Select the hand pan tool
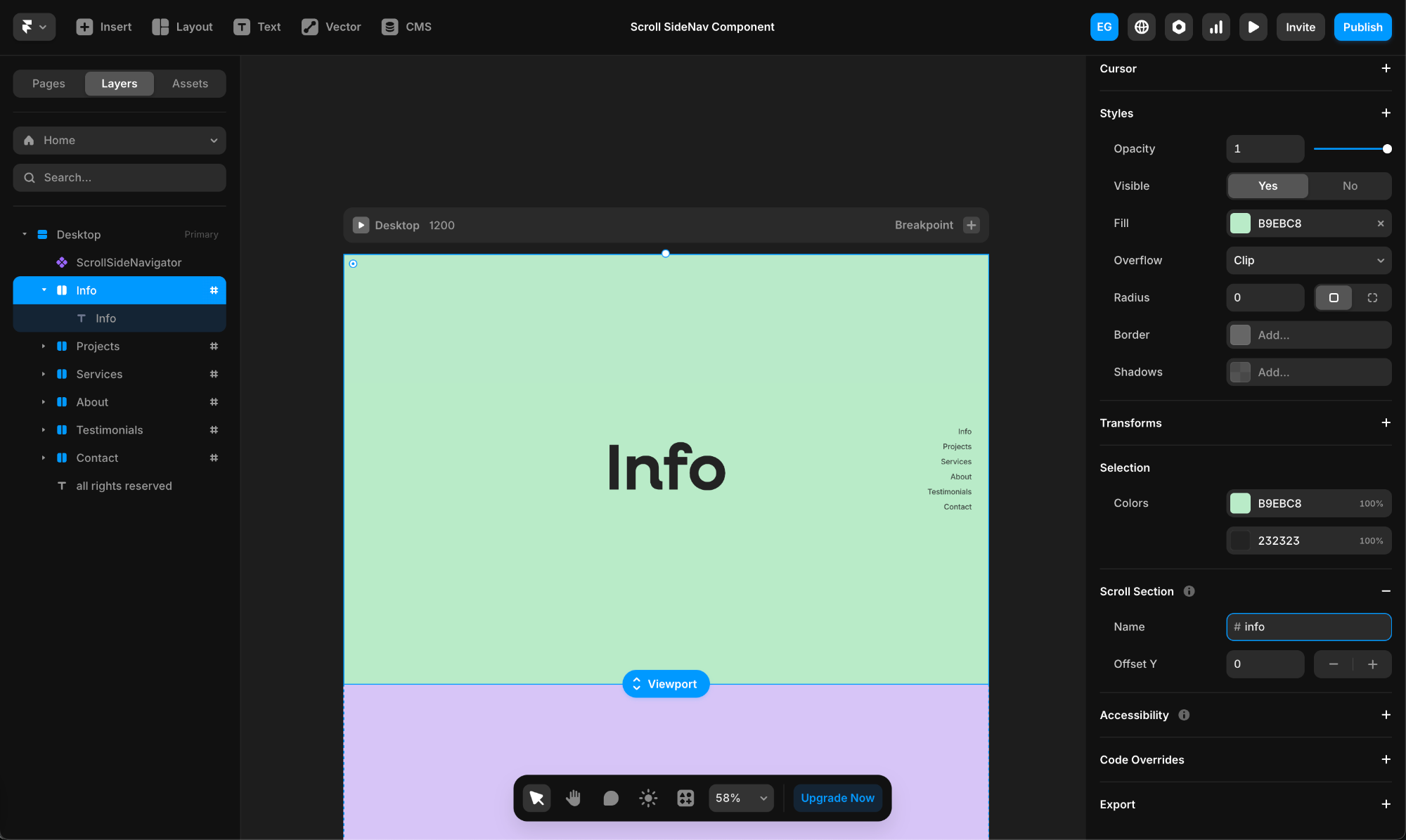 click(x=574, y=798)
